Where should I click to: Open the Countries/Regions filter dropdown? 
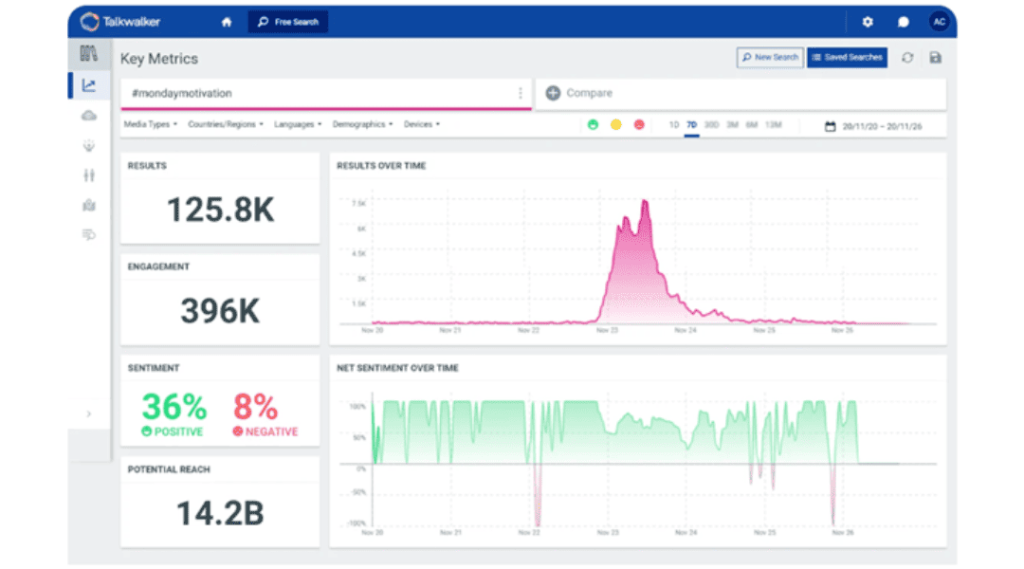coord(225,125)
